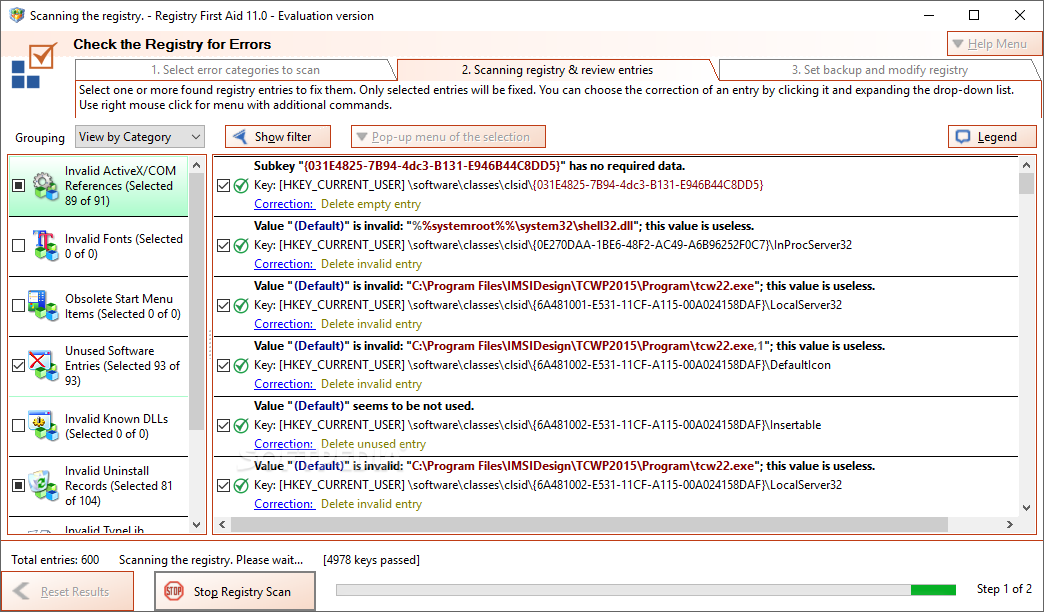Click results list scroll down arrow

[1026, 508]
